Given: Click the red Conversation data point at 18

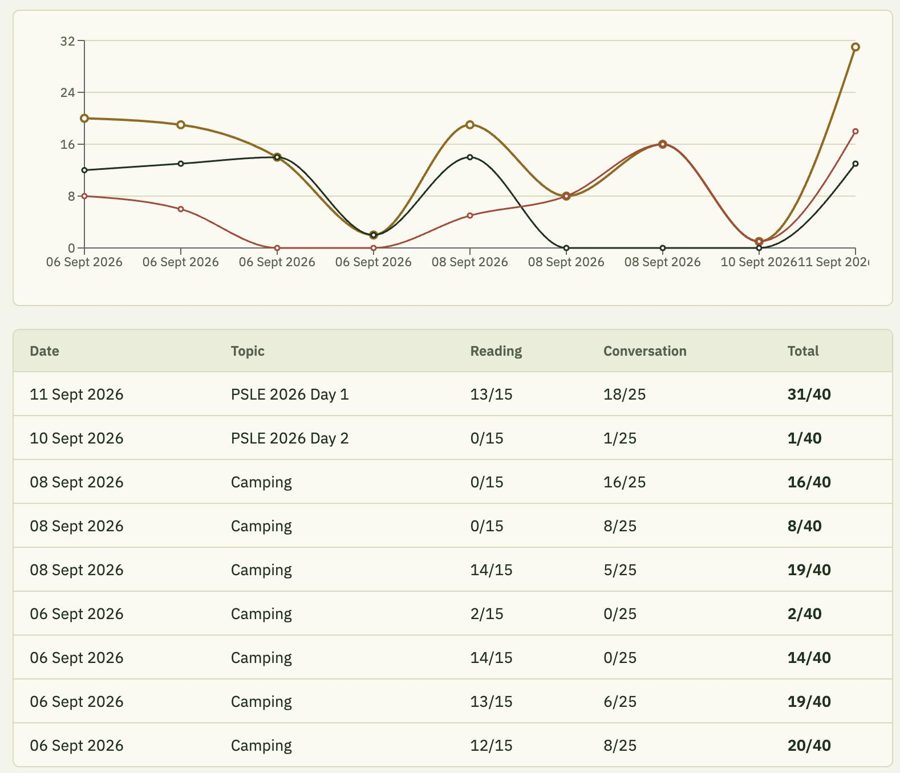Looking at the screenshot, I should pos(855,131).
